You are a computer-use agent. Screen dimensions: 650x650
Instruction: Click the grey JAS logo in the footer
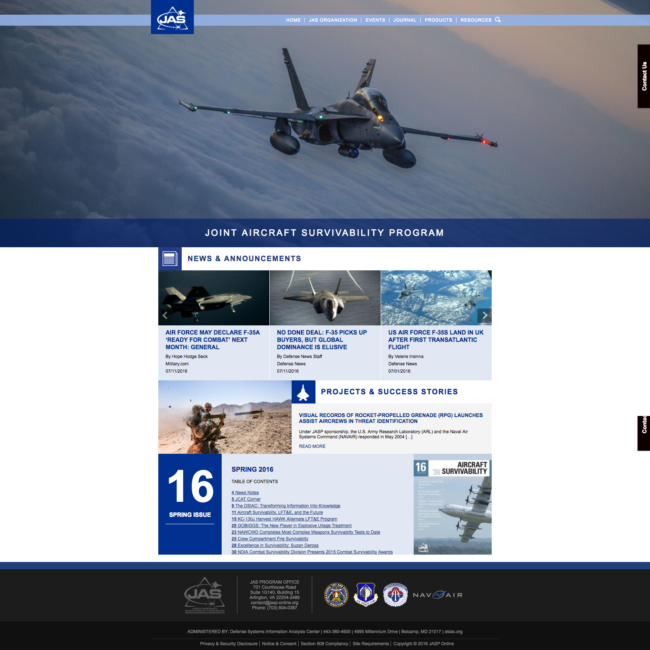click(204, 595)
